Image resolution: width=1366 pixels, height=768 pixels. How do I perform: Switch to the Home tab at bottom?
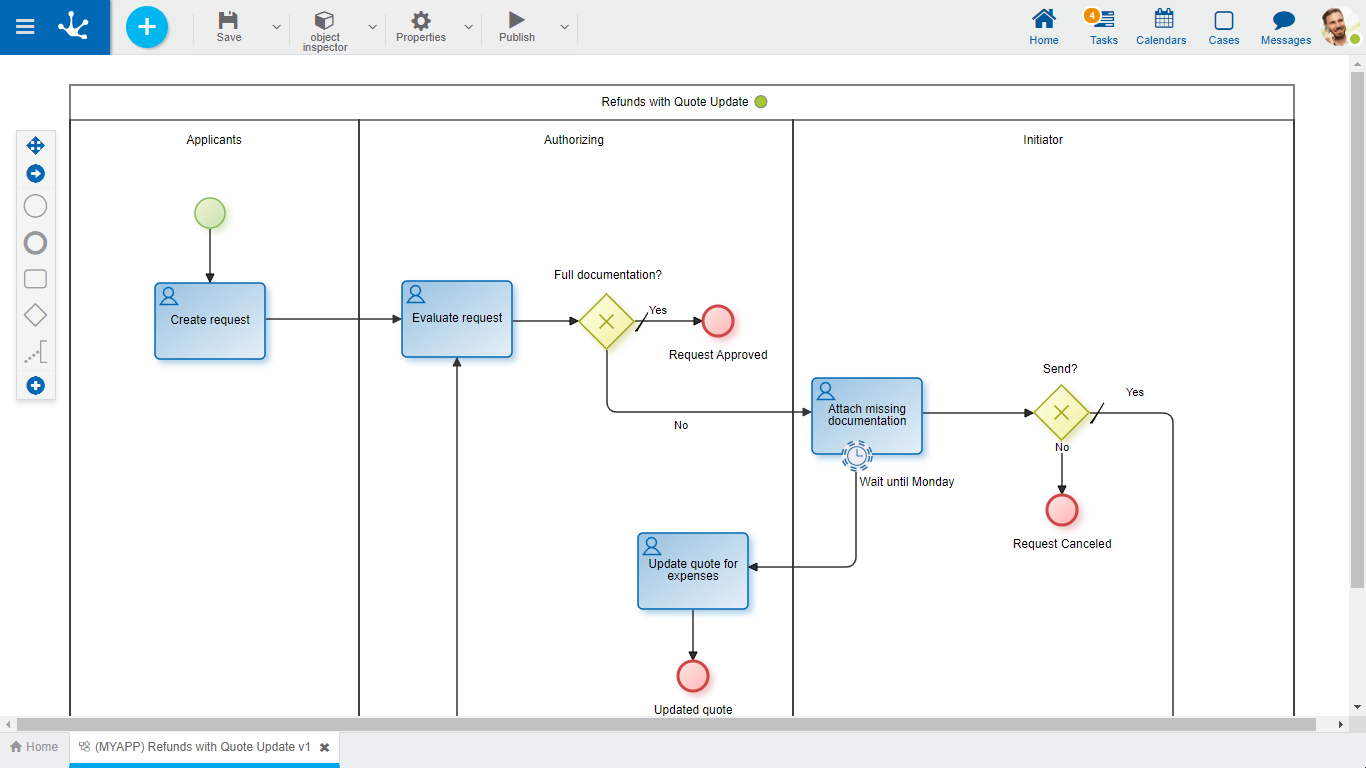(34, 747)
